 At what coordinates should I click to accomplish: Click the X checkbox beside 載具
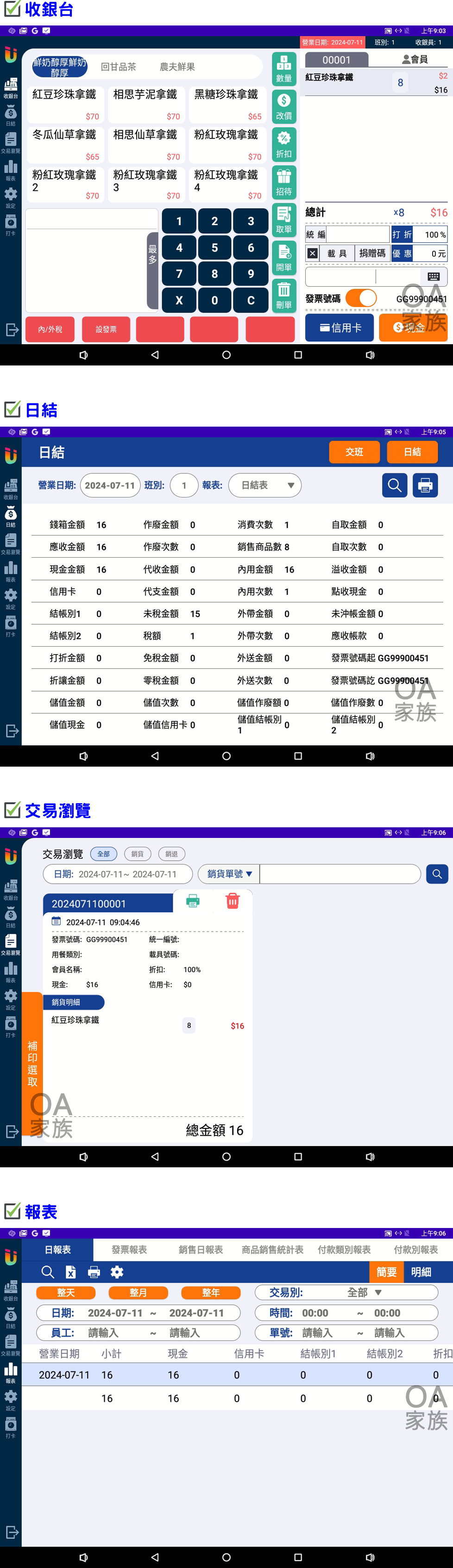pos(312,253)
